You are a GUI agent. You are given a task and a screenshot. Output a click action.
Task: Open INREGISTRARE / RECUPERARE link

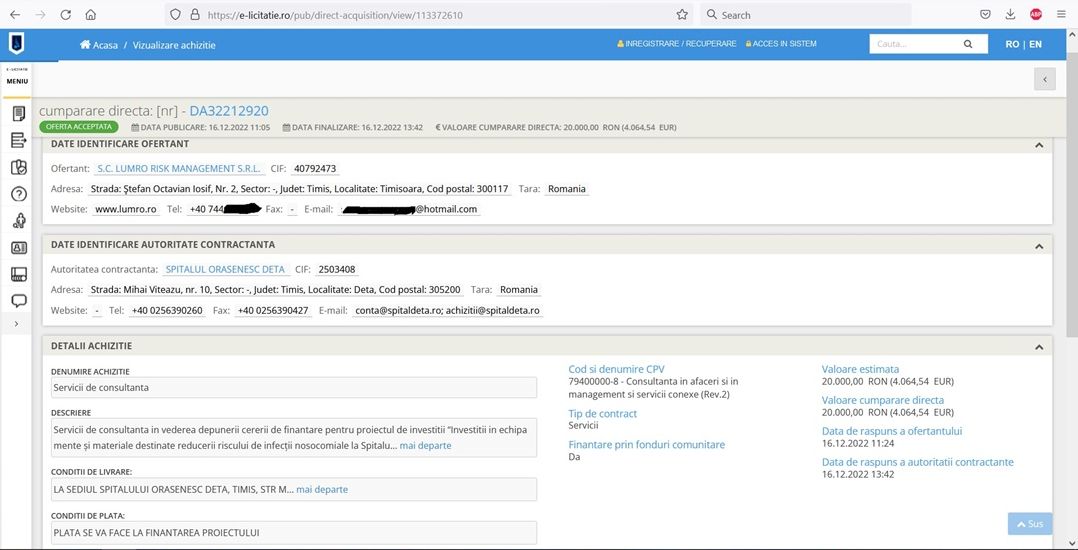click(676, 44)
